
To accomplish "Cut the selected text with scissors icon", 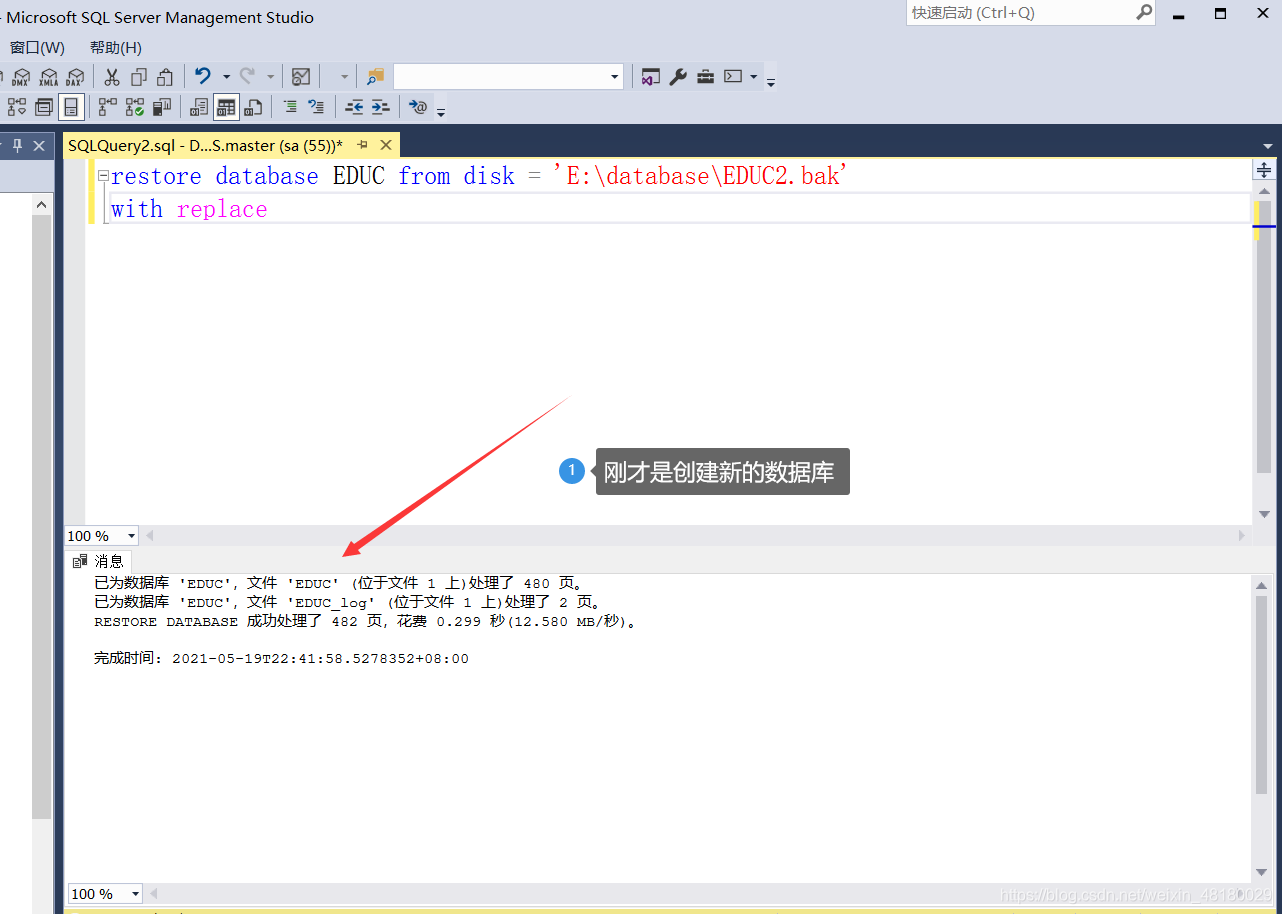I will [x=112, y=77].
